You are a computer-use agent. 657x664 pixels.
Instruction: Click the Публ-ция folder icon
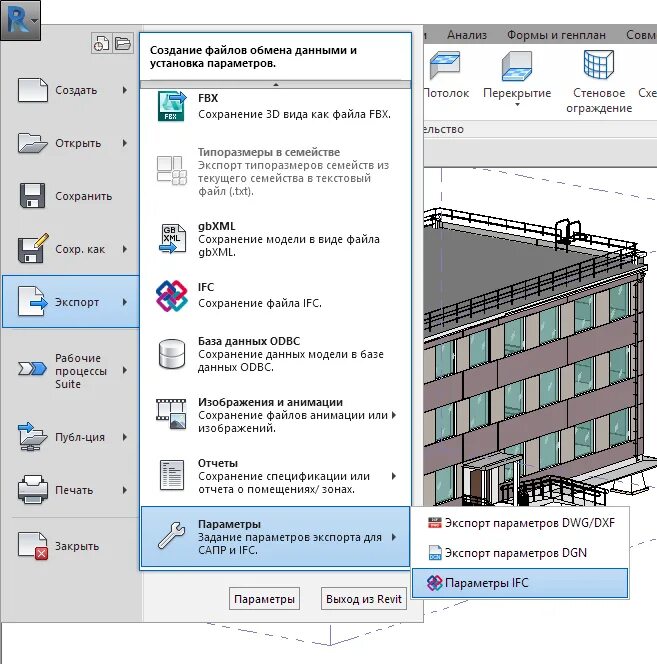tap(33, 437)
